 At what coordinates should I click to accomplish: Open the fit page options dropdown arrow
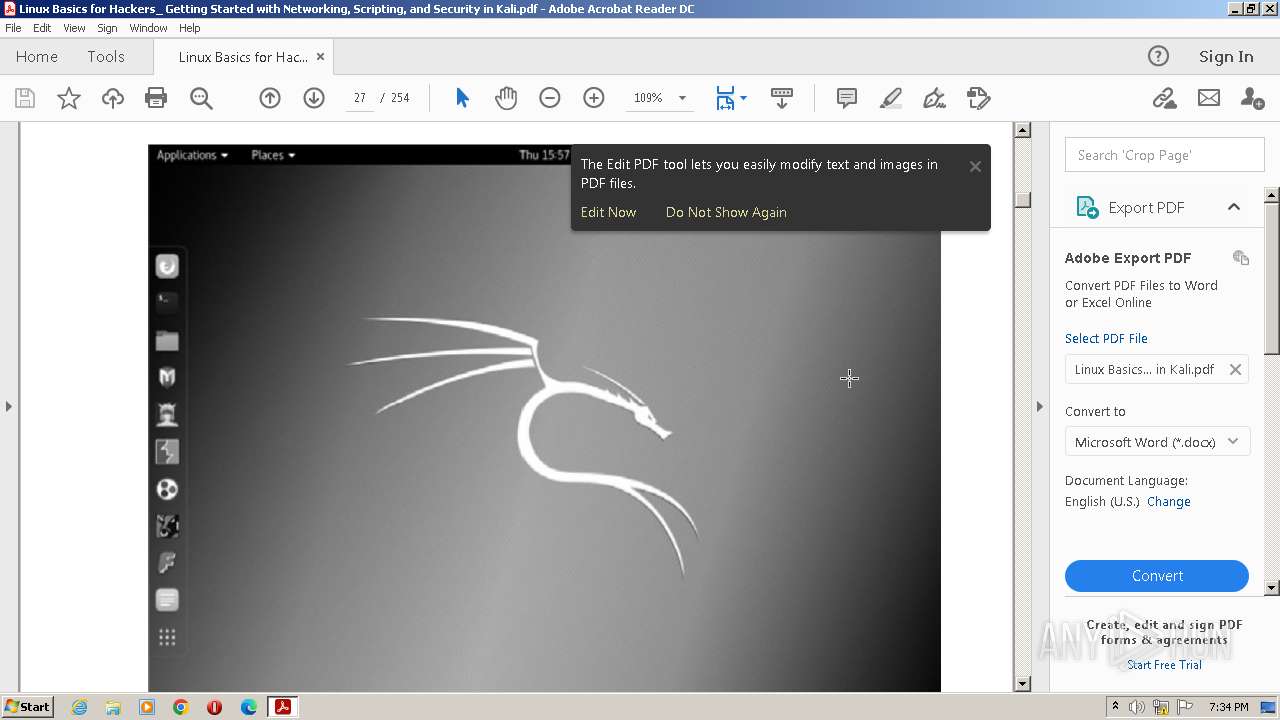point(743,98)
